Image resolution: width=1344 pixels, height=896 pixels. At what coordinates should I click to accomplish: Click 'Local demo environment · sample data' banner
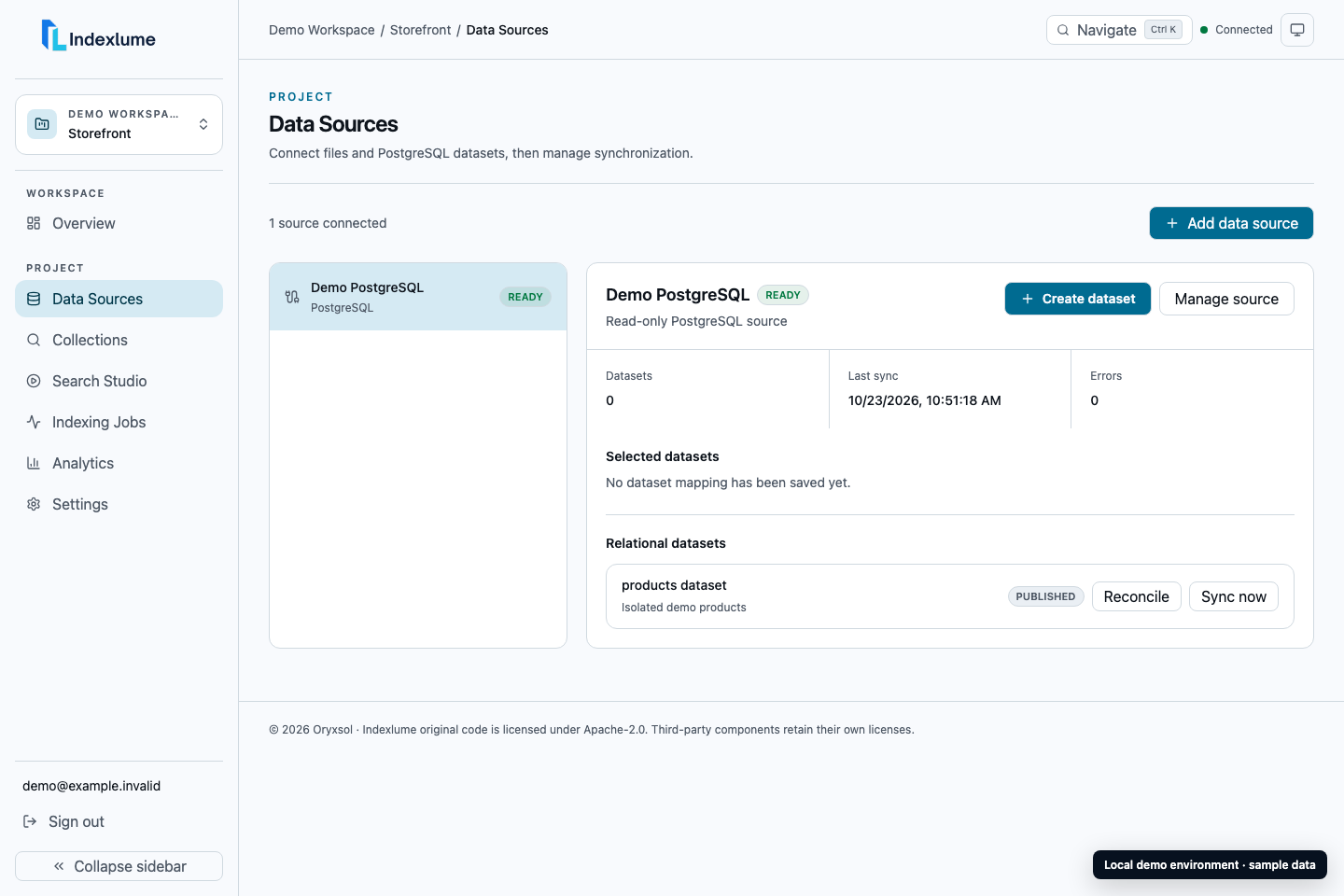coord(1210,865)
